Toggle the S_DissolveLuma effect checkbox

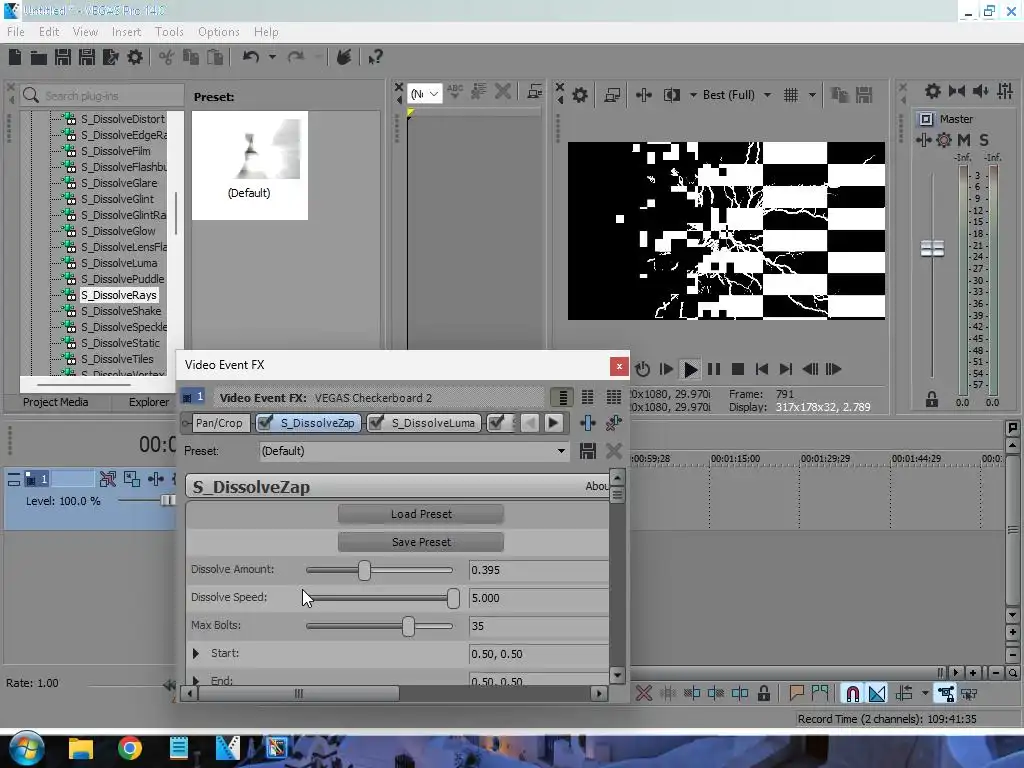[x=376, y=423]
